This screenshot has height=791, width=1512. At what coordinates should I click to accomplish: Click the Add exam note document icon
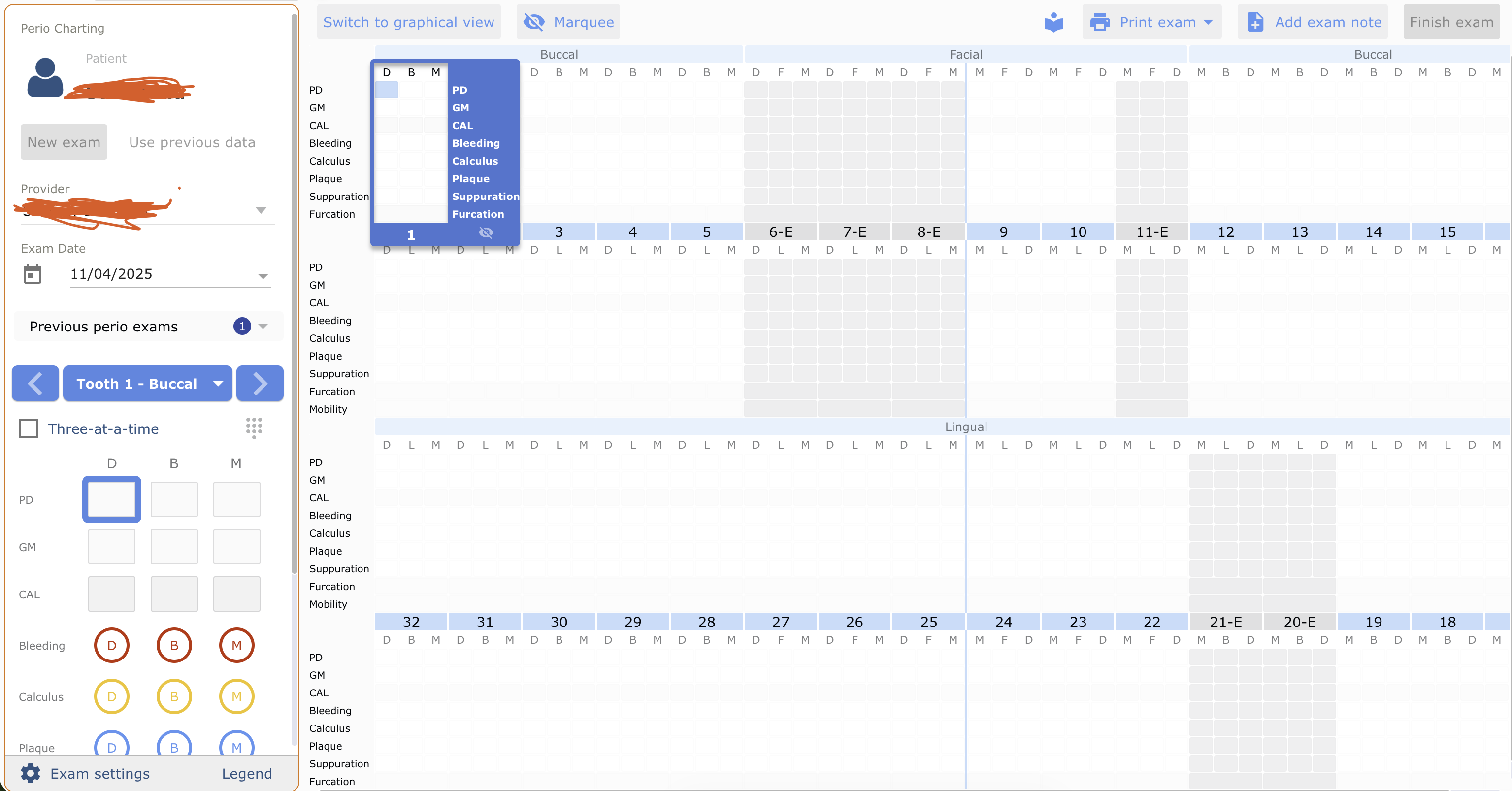click(x=1255, y=22)
